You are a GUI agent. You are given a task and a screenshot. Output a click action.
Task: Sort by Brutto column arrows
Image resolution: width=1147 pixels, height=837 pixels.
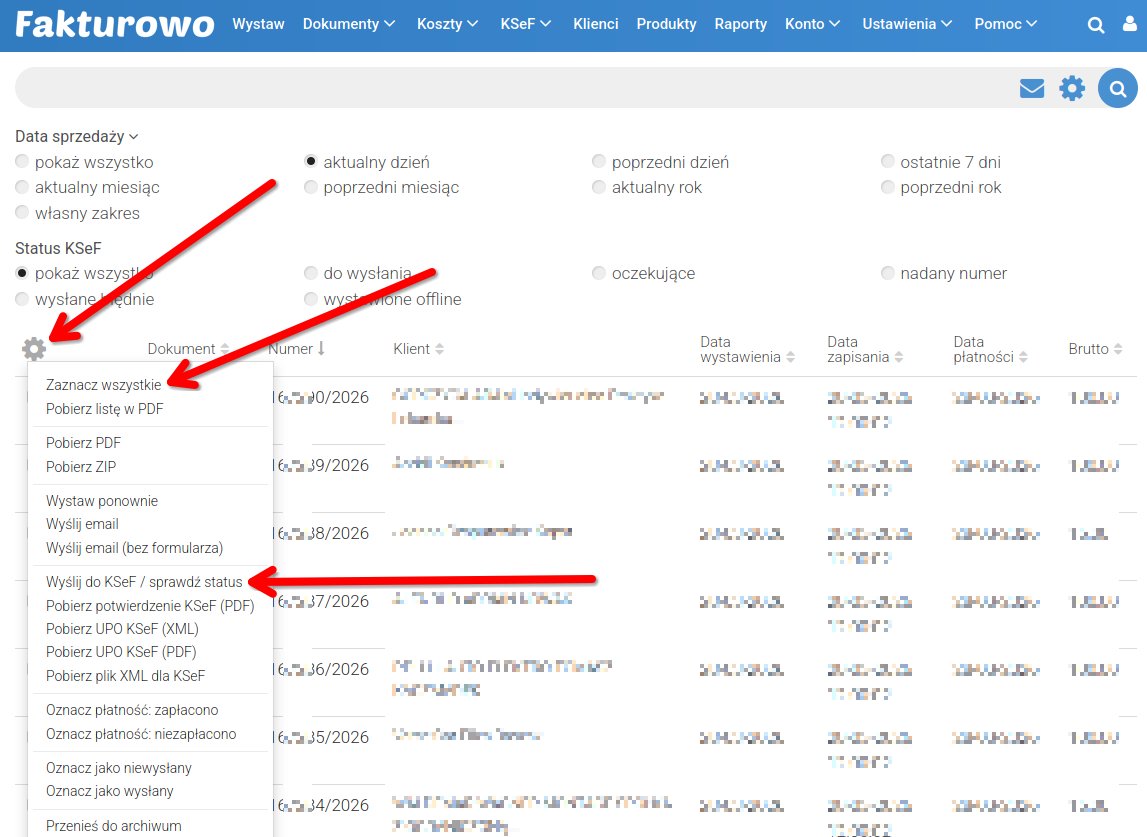coord(1117,349)
